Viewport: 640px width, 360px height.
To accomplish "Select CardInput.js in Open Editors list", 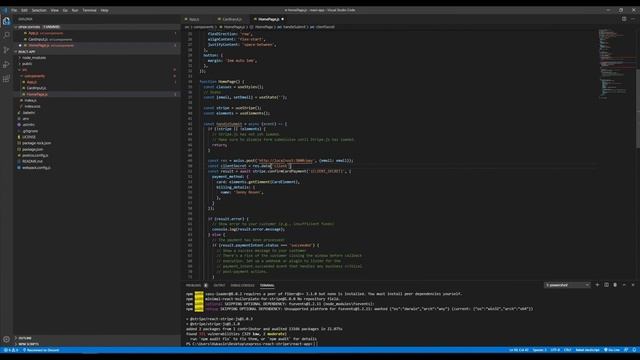I will 98,40.
